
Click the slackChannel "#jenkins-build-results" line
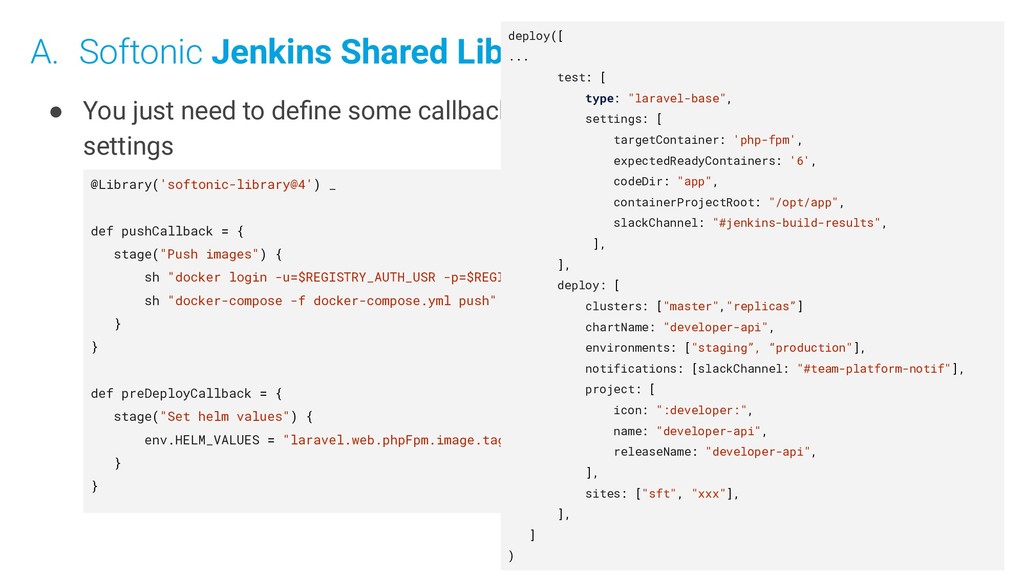[x=750, y=223]
